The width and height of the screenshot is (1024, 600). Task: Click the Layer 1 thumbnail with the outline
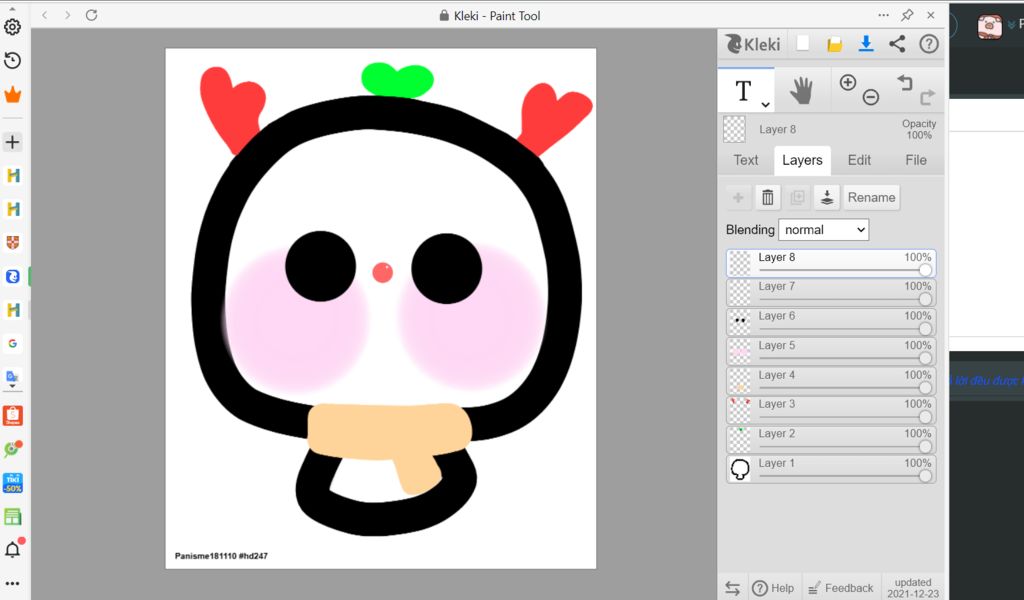740,469
